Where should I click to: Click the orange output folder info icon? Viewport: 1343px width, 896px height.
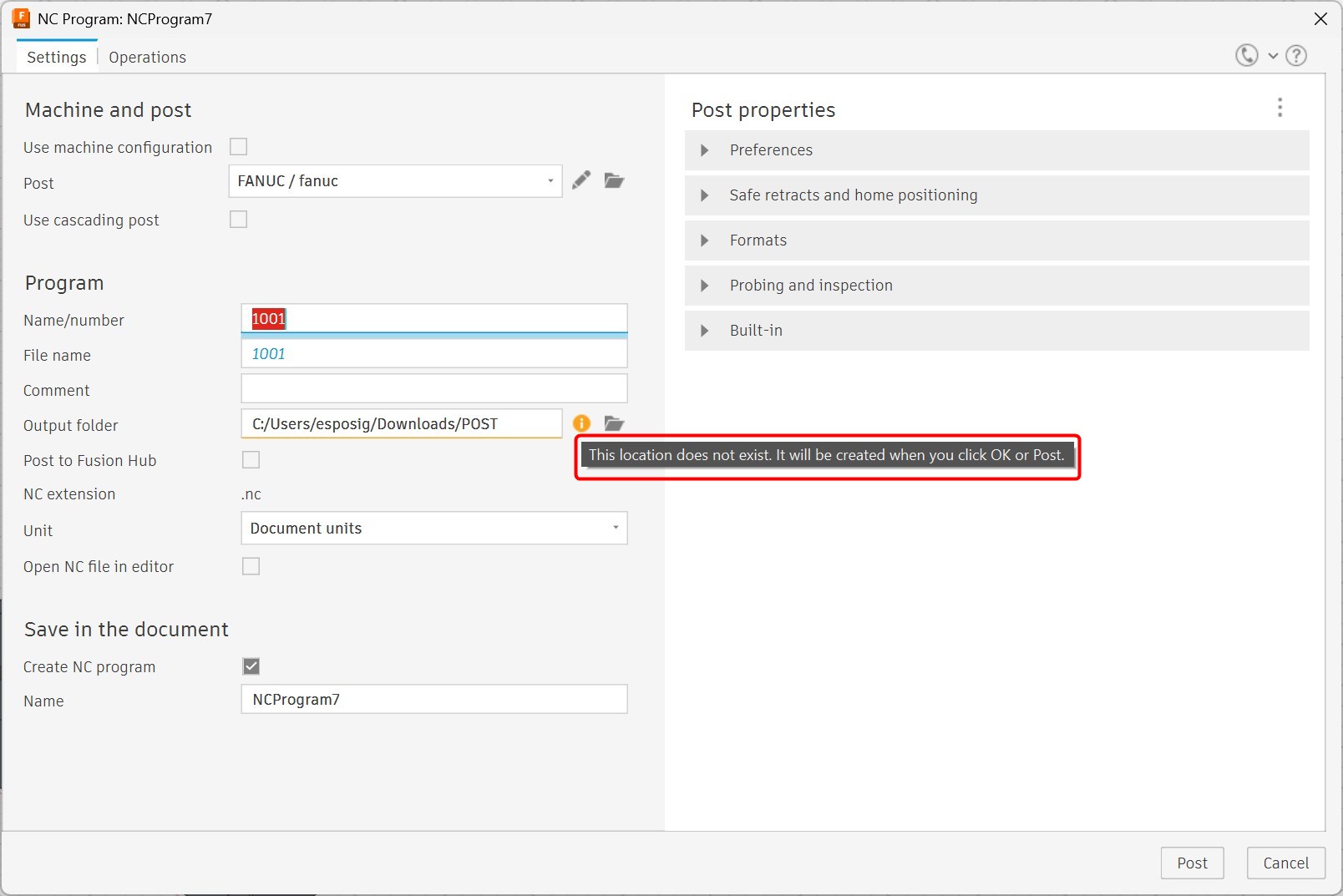coord(581,423)
